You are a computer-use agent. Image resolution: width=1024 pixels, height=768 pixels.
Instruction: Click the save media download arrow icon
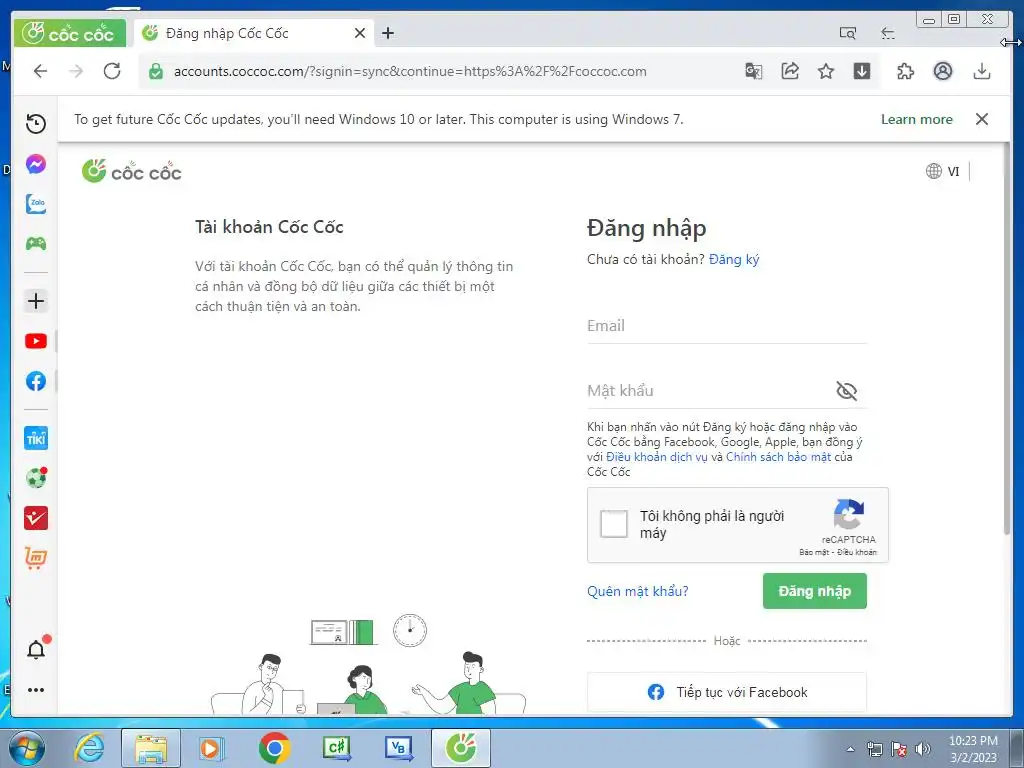pyautogui.click(x=862, y=71)
